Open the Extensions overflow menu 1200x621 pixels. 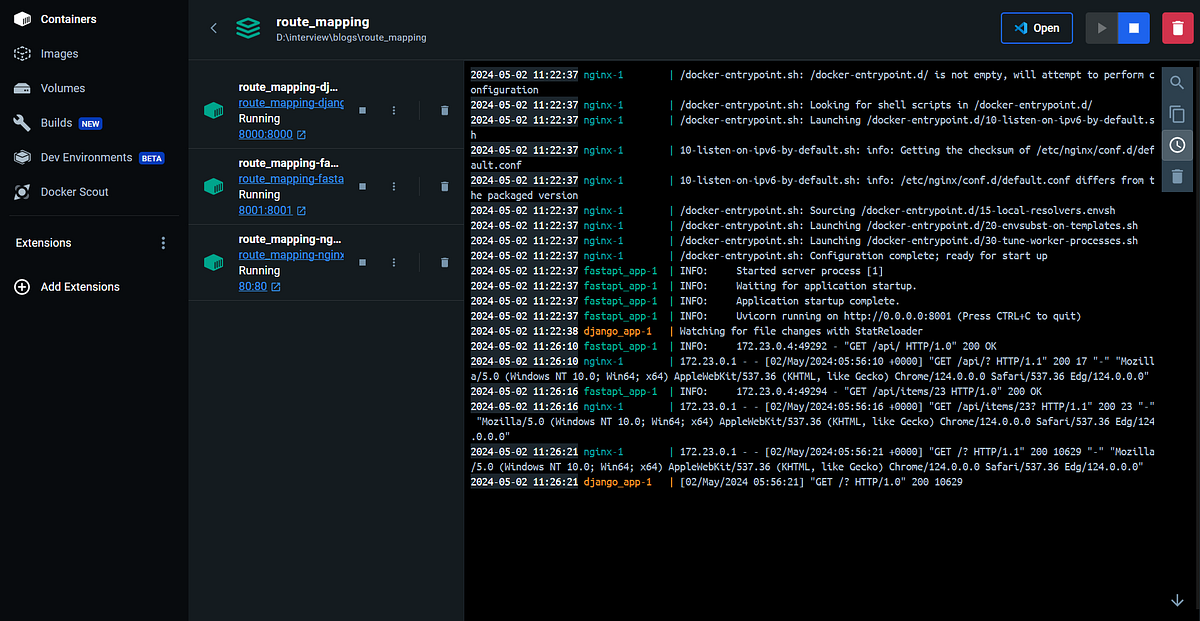[161, 242]
